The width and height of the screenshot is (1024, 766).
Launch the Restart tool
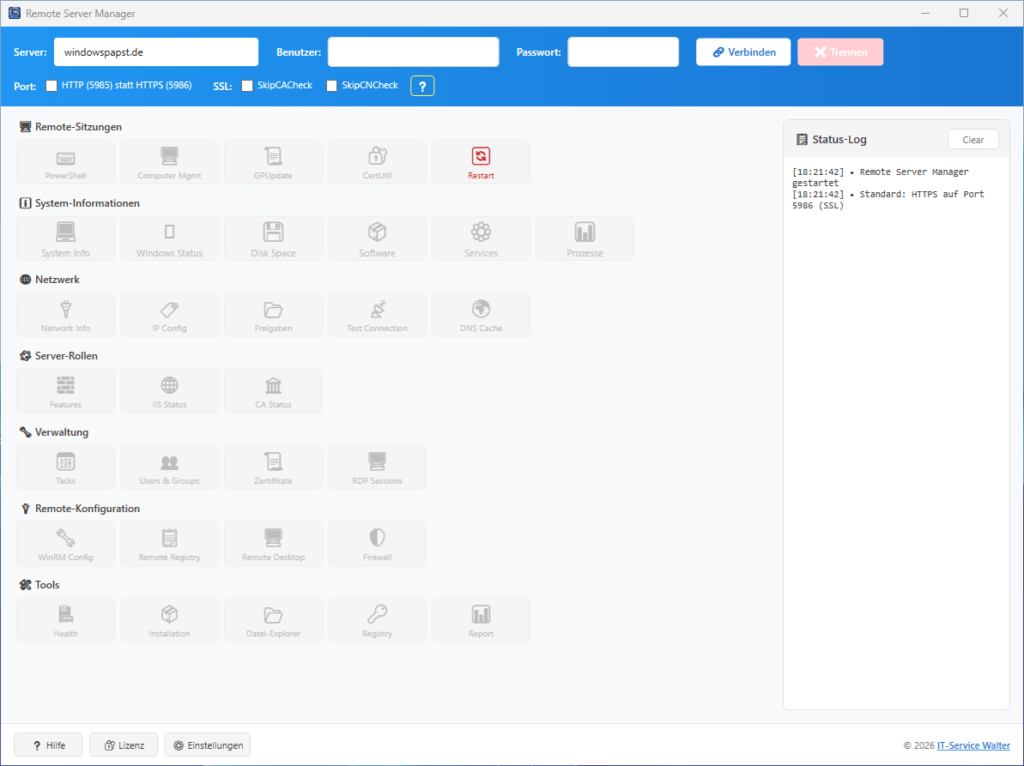(x=480, y=161)
